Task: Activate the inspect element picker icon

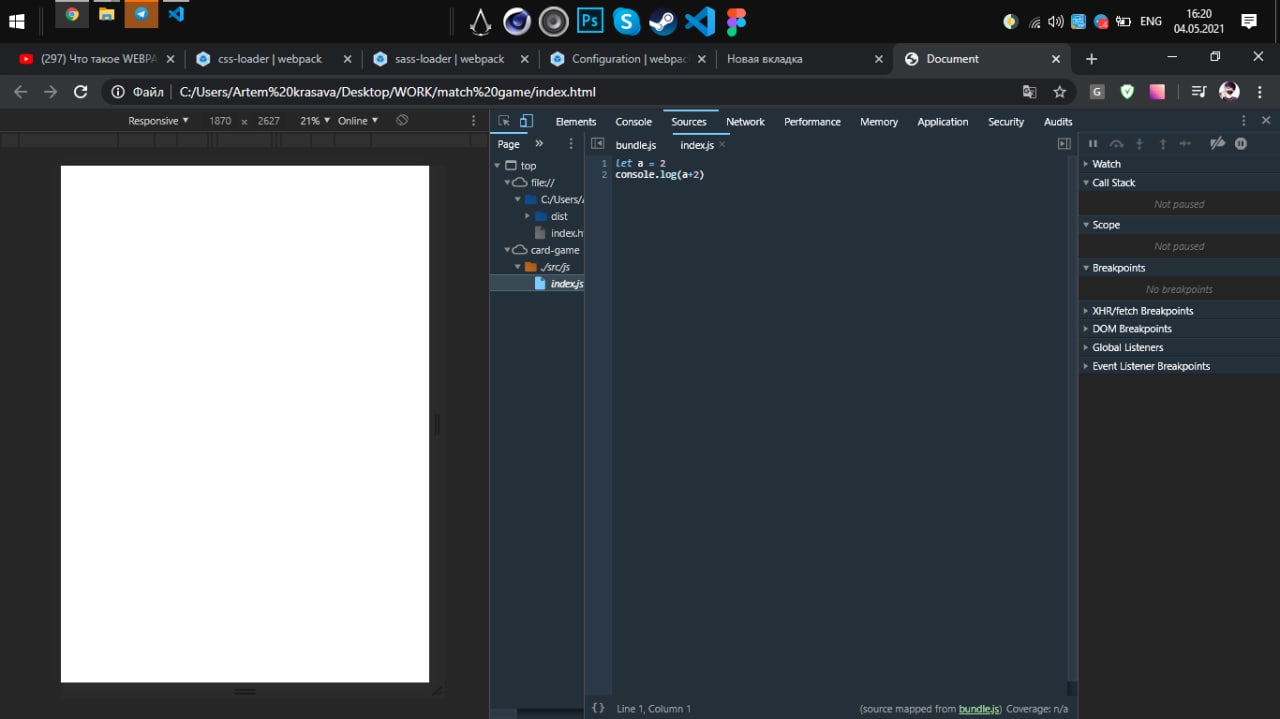Action: (504, 121)
